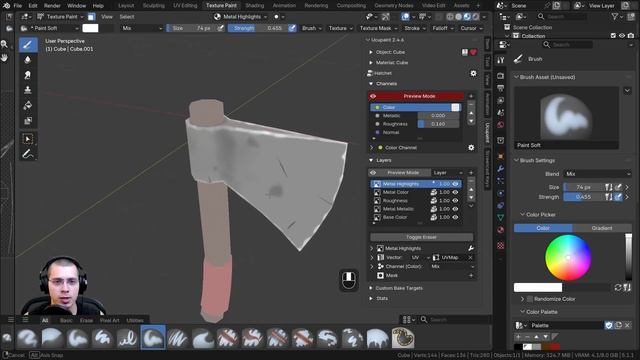The image size is (640, 360).
Task: Click the white brush color swatch in header
Action: pos(90,28)
